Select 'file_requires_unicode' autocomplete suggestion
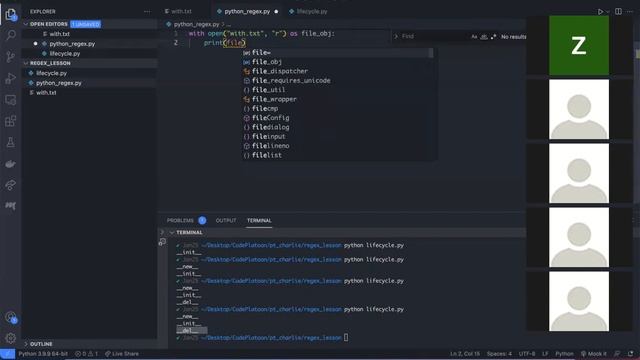640x360 pixels. click(x=338, y=81)
